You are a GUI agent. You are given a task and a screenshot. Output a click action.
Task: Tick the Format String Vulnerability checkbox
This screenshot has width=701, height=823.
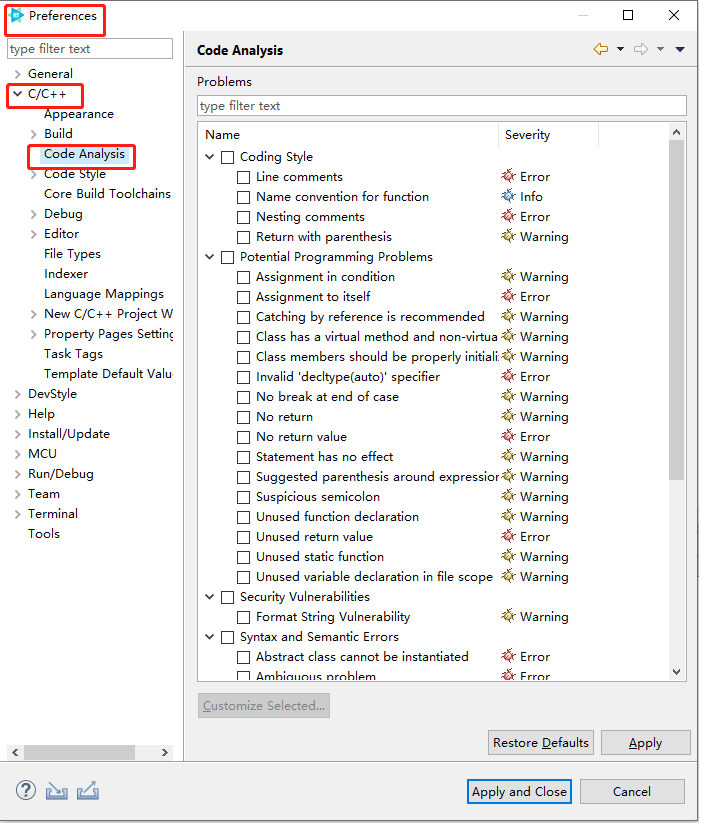click(x=243, y=617)
